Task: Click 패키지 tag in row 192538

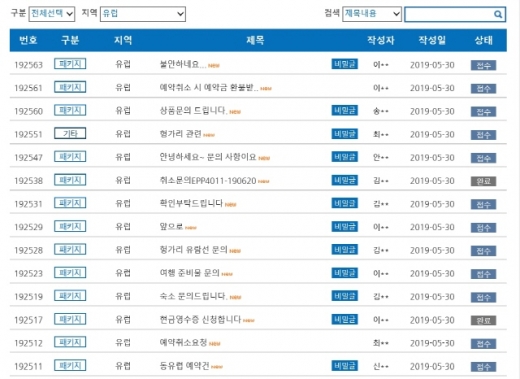Action: point(70,180)
